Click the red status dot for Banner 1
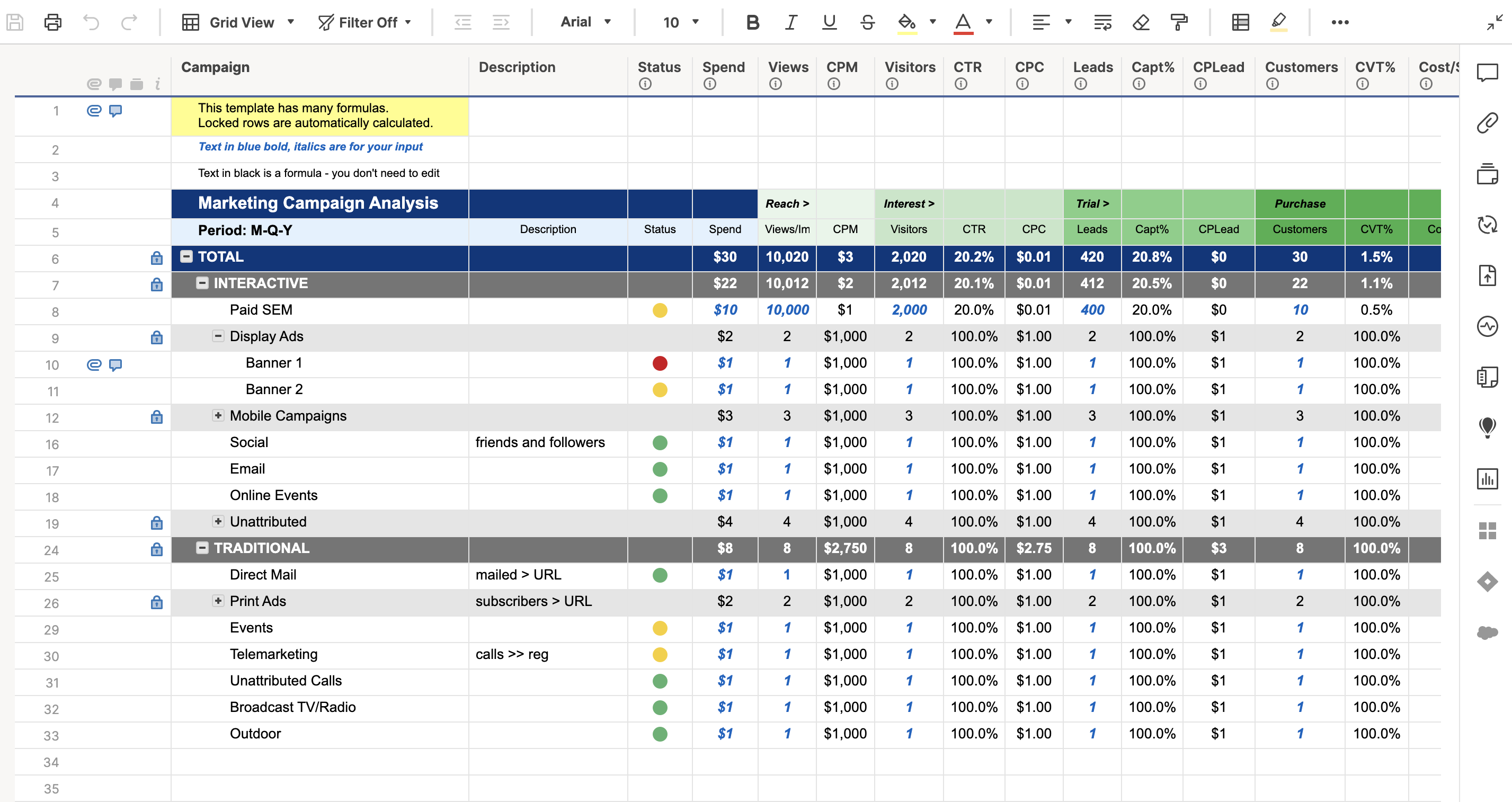Screen dimensions: 1512x802 coord(660,363)
